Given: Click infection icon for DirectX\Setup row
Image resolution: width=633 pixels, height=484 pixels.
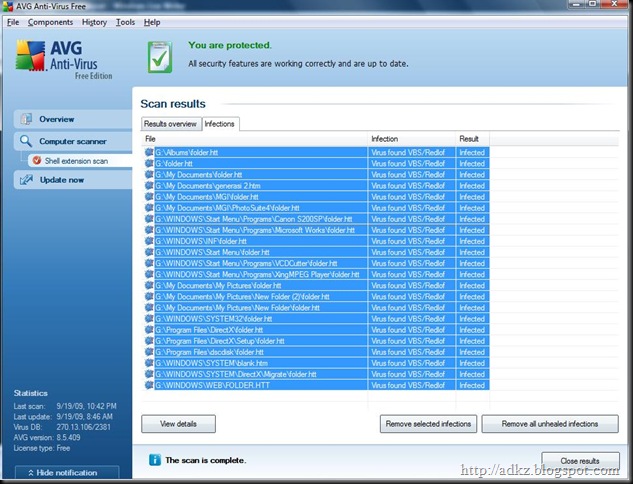Looking at the screenshot, I should [x=149, y=341].
